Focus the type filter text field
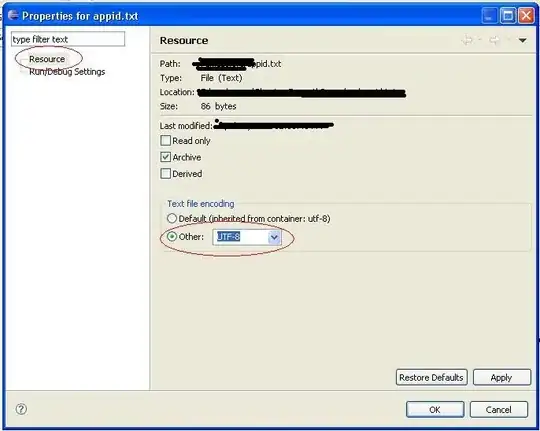Screen dimensions: 540x431 68,39
